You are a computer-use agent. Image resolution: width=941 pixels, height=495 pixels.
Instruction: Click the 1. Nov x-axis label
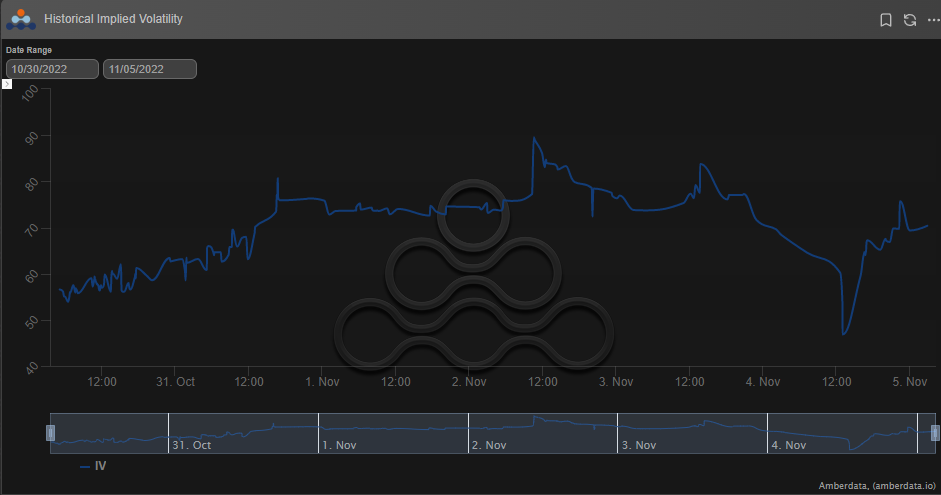[x=322, y=382]
